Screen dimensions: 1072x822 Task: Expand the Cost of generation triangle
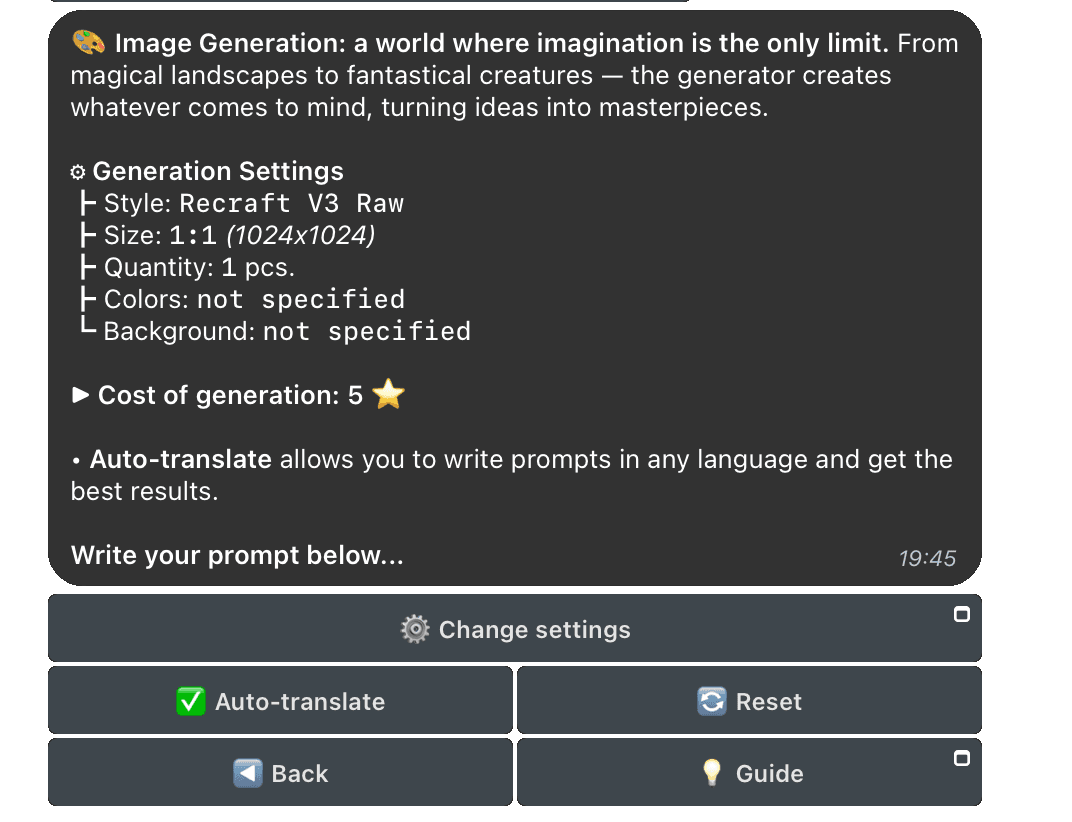click(81, 395)
